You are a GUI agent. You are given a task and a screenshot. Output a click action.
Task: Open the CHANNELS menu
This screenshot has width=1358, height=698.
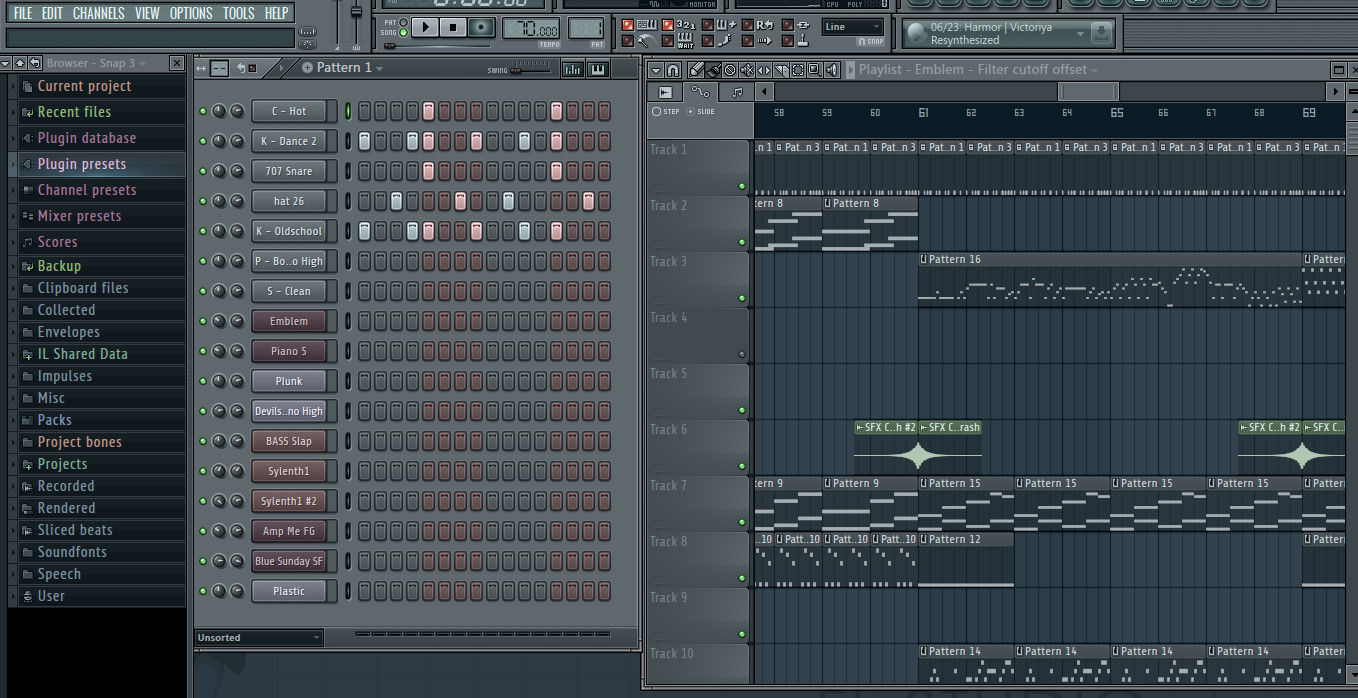tap(99, 13)
